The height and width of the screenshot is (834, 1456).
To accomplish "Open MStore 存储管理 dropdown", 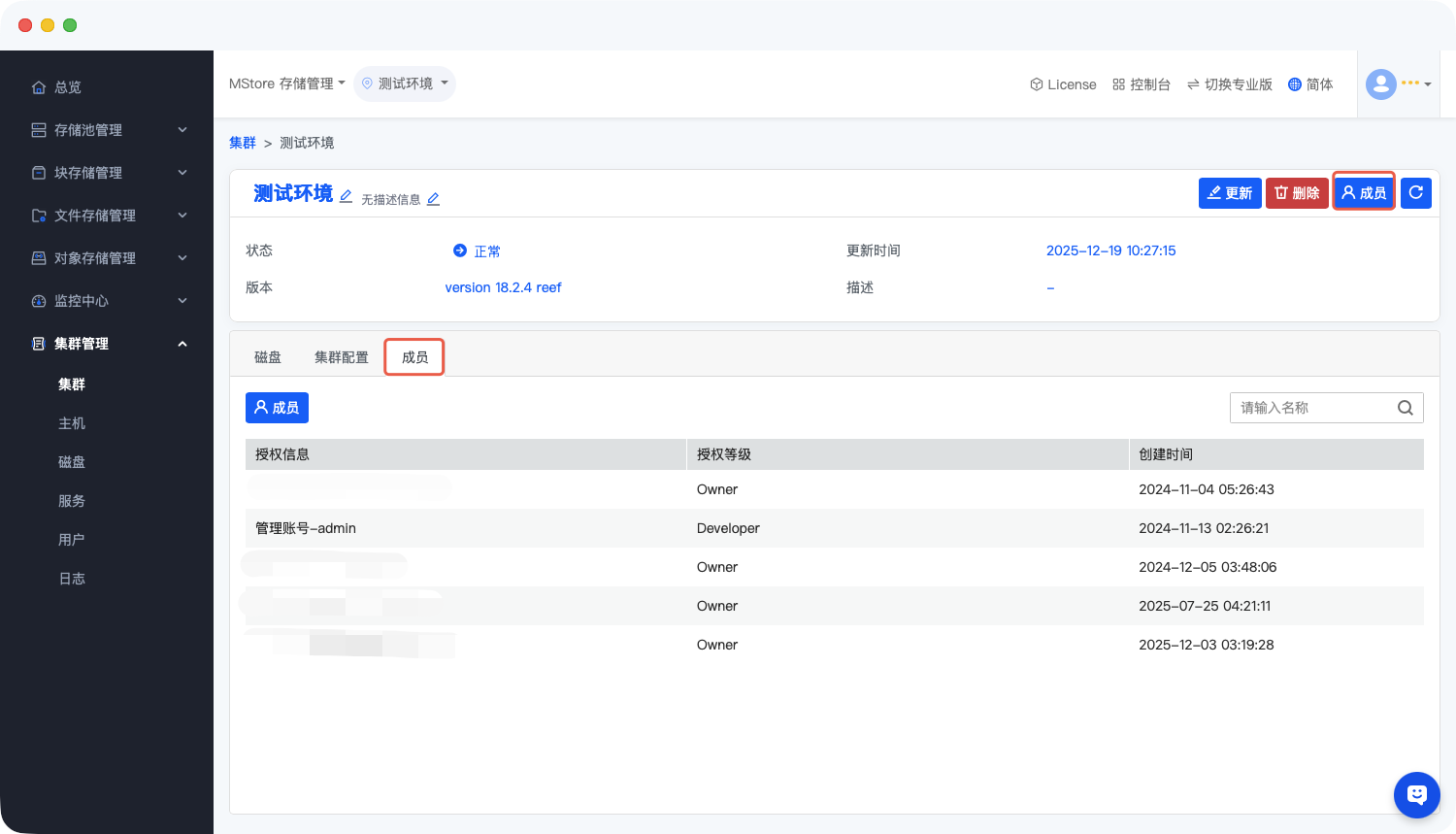I will click(x=286, y=83).
